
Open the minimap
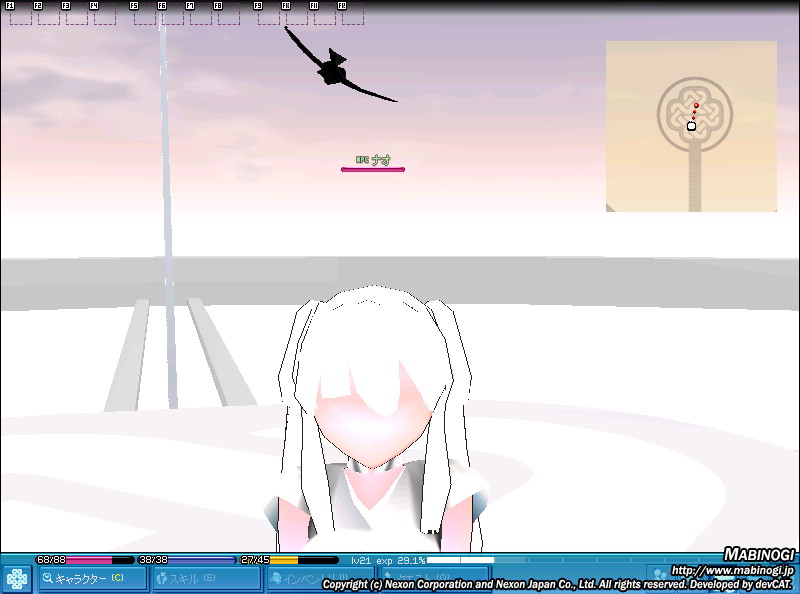coord(691,126)
